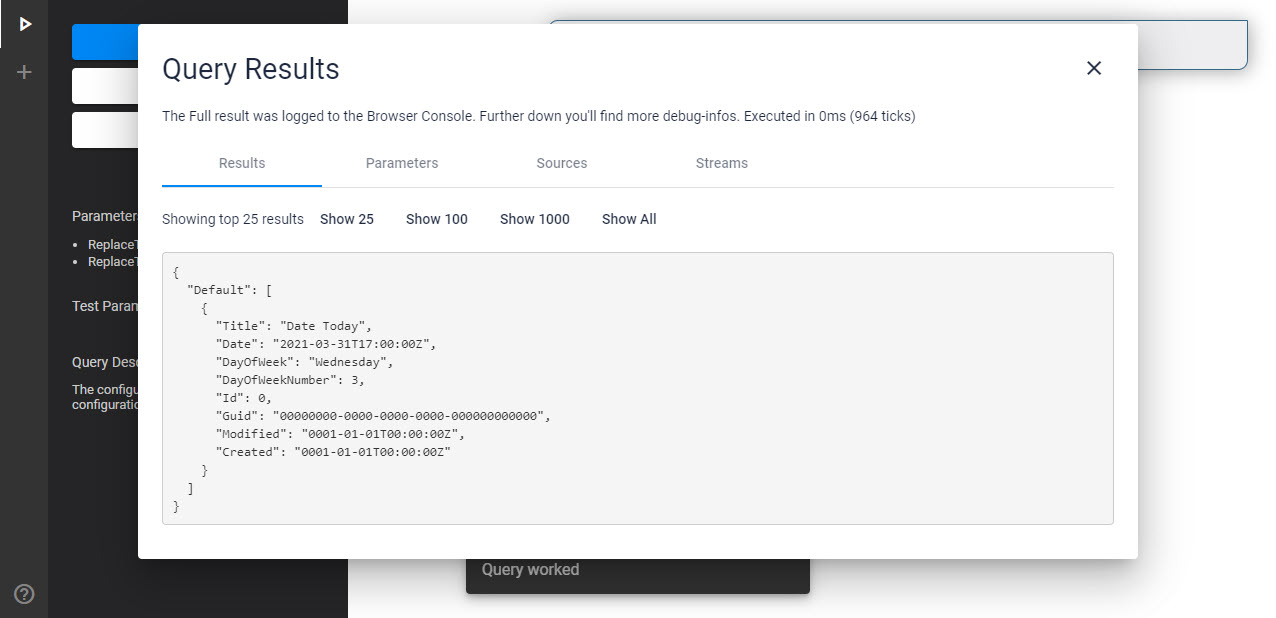The height and width of the screenshot is (618, 1276).
Task: Click the blue button in the side panel
Action: pos(105,42)
